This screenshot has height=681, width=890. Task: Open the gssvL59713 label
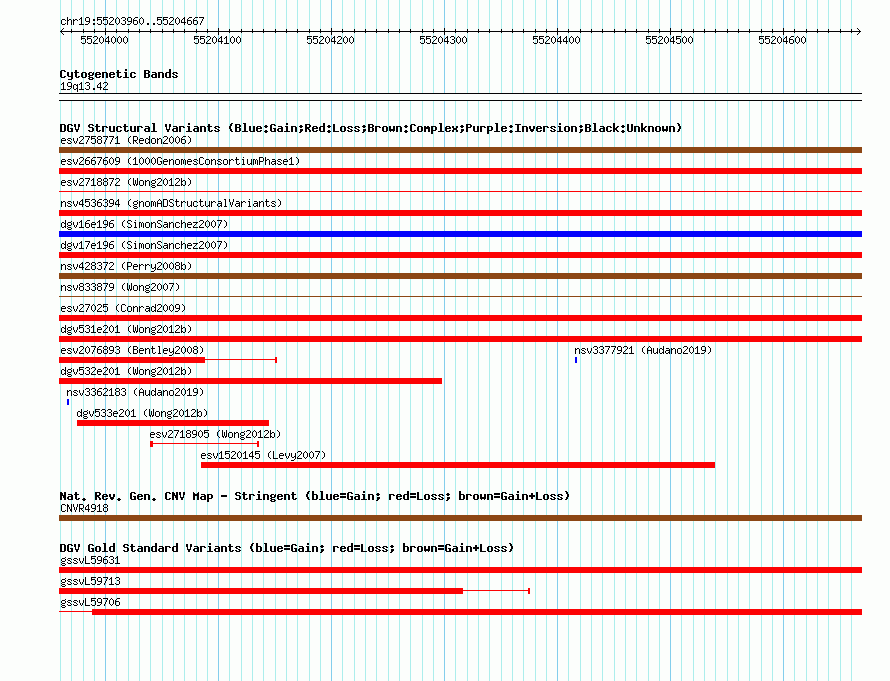coord(90,581)
